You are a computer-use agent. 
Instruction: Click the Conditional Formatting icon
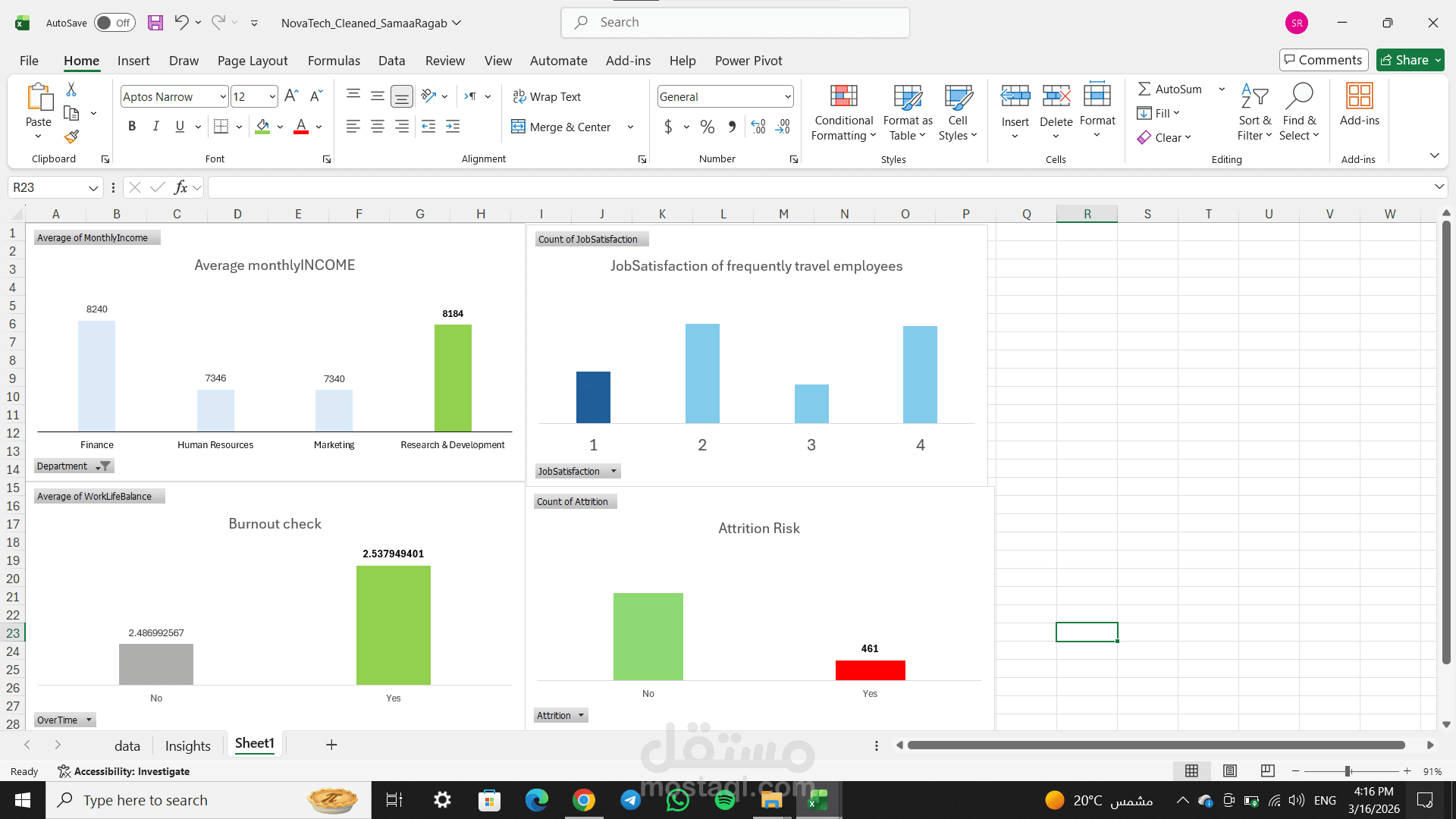click(x=843, y=96)
